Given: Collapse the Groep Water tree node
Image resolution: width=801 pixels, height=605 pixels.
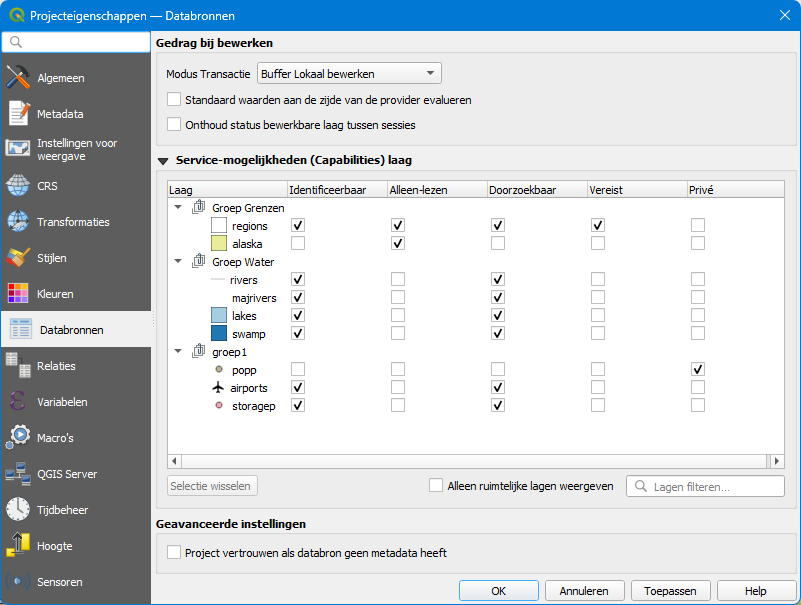Looking at the screenshot, I should point(178,261).
